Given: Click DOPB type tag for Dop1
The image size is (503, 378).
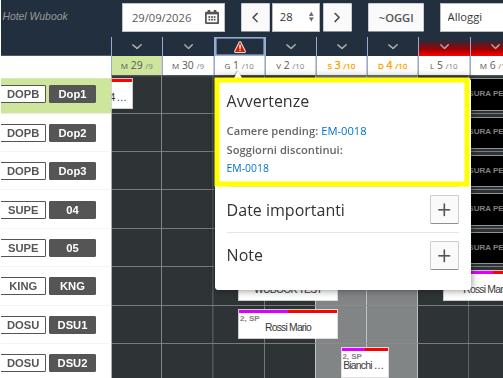Looking at the screenshot, I should (x=23, y=94).
